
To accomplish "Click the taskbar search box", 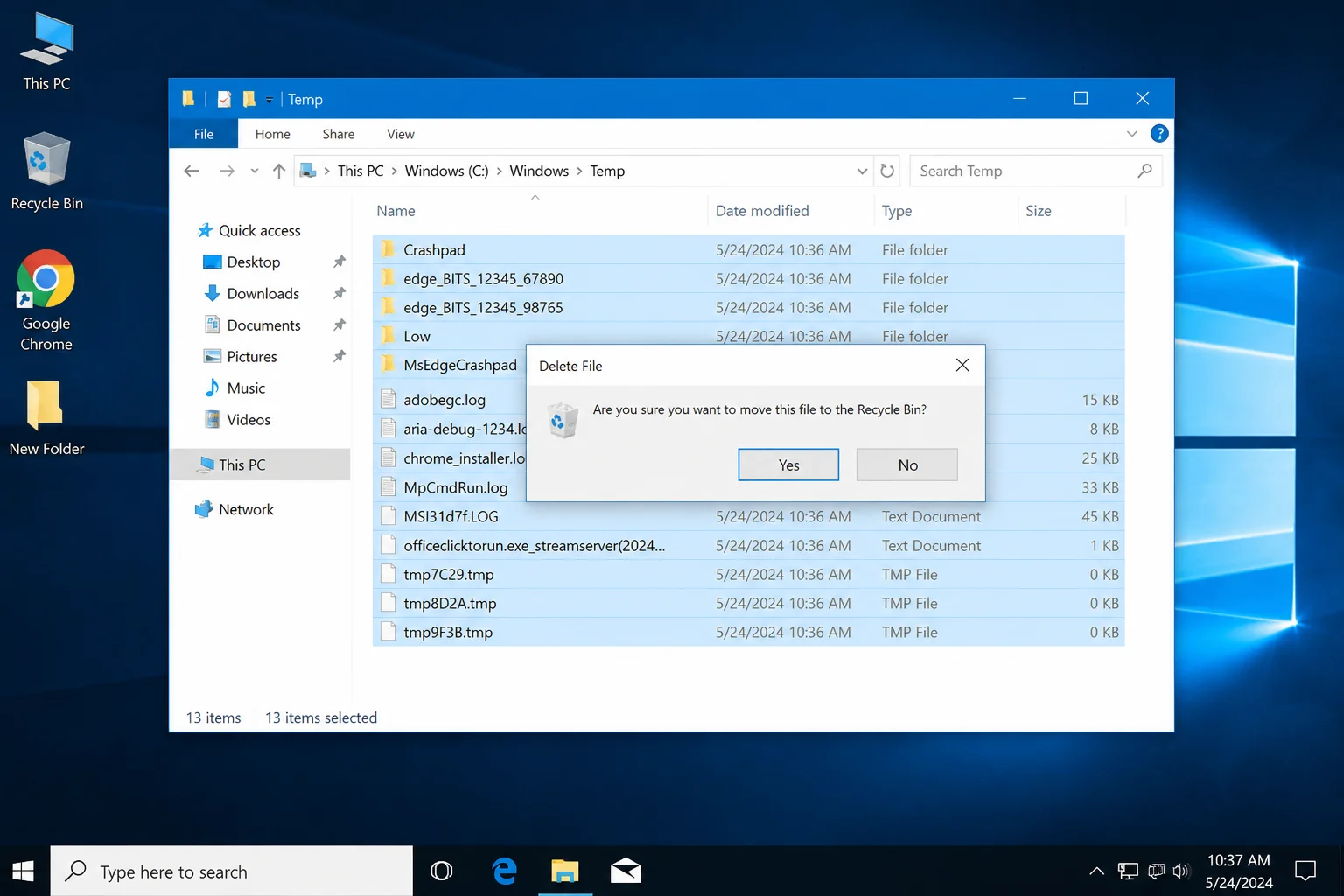I will (231, 871).
